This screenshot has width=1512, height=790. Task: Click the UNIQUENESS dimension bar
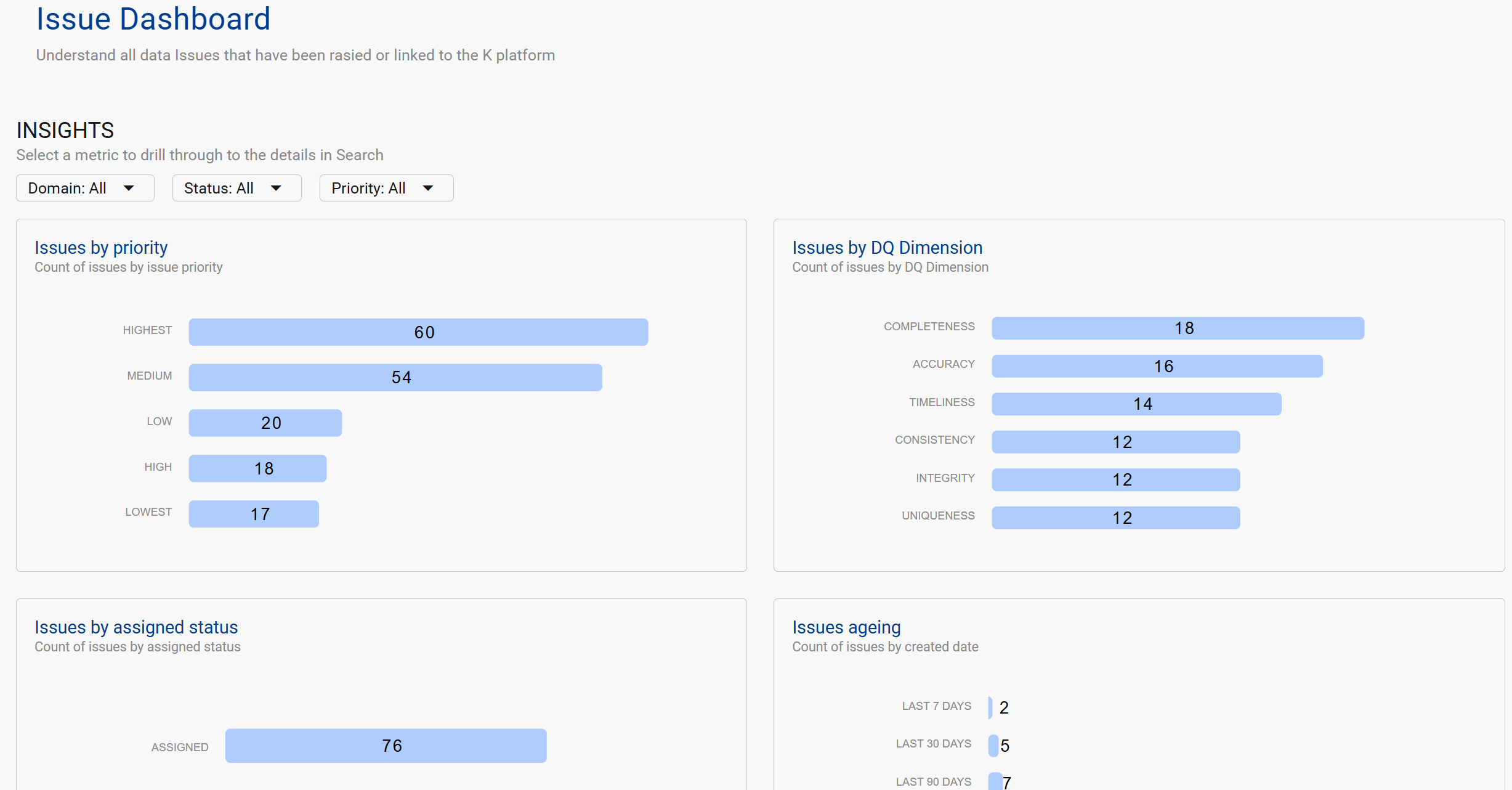[x=1115, y=518]
